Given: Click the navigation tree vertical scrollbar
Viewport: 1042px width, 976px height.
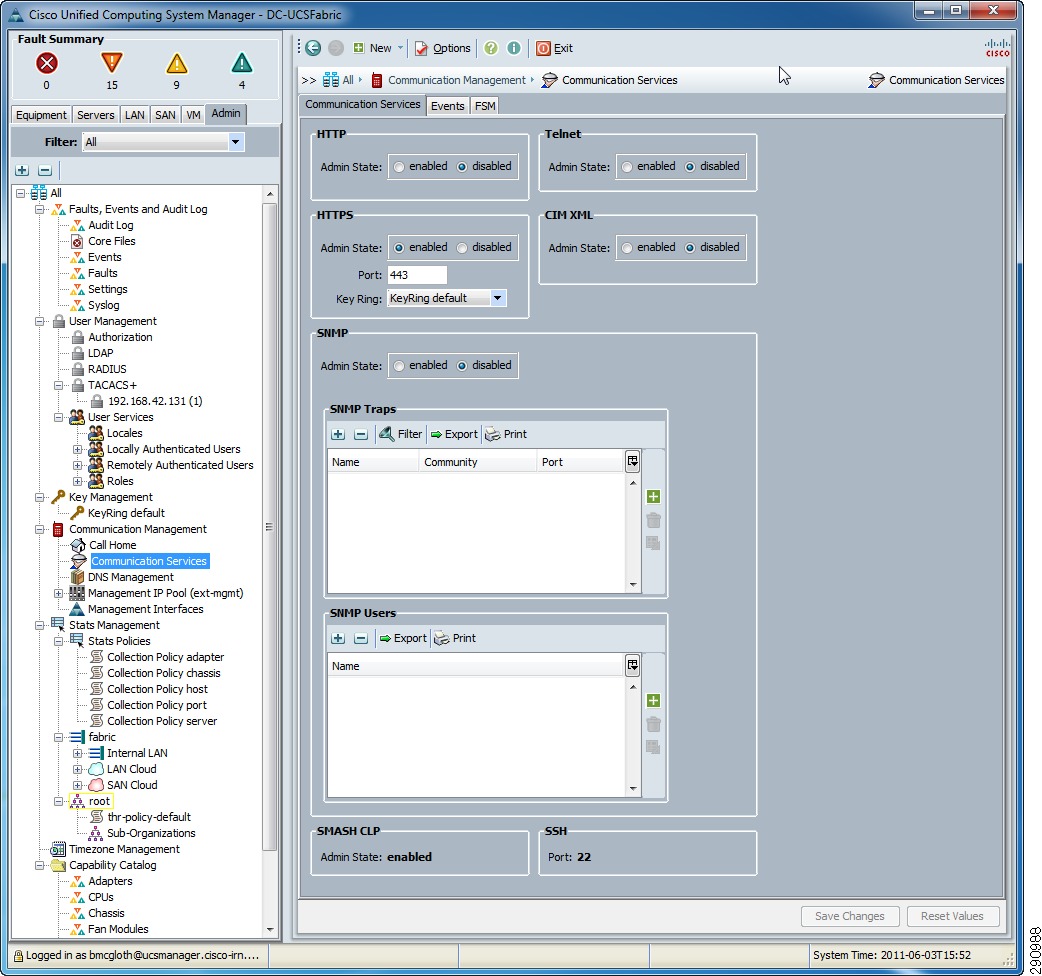Looking at the screenshot, I should pyautogui.click(x=269, y=527).
